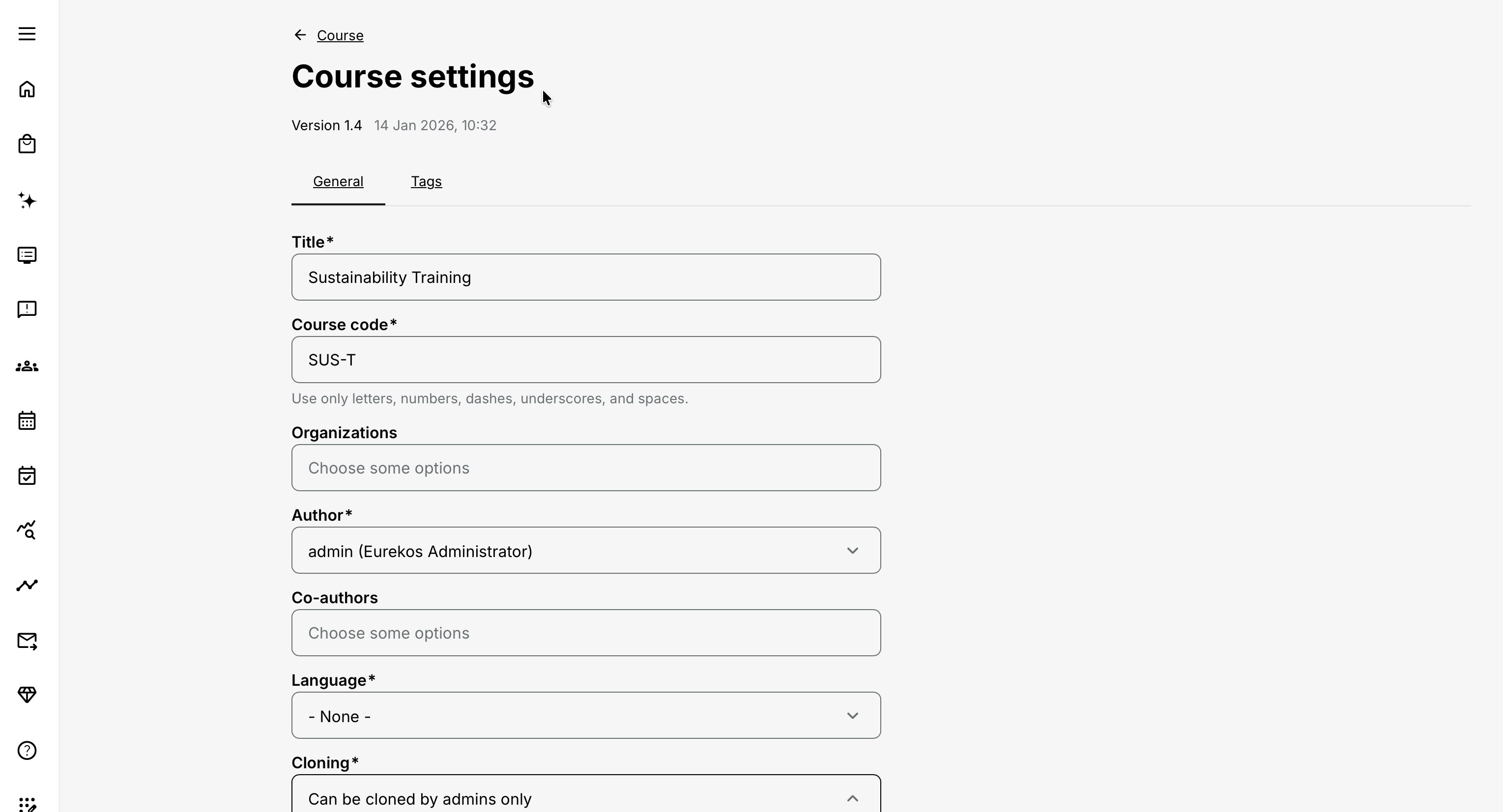Open the Language dropdown
The width and height of the screenshot is (1503, 812).
[586, 715]
